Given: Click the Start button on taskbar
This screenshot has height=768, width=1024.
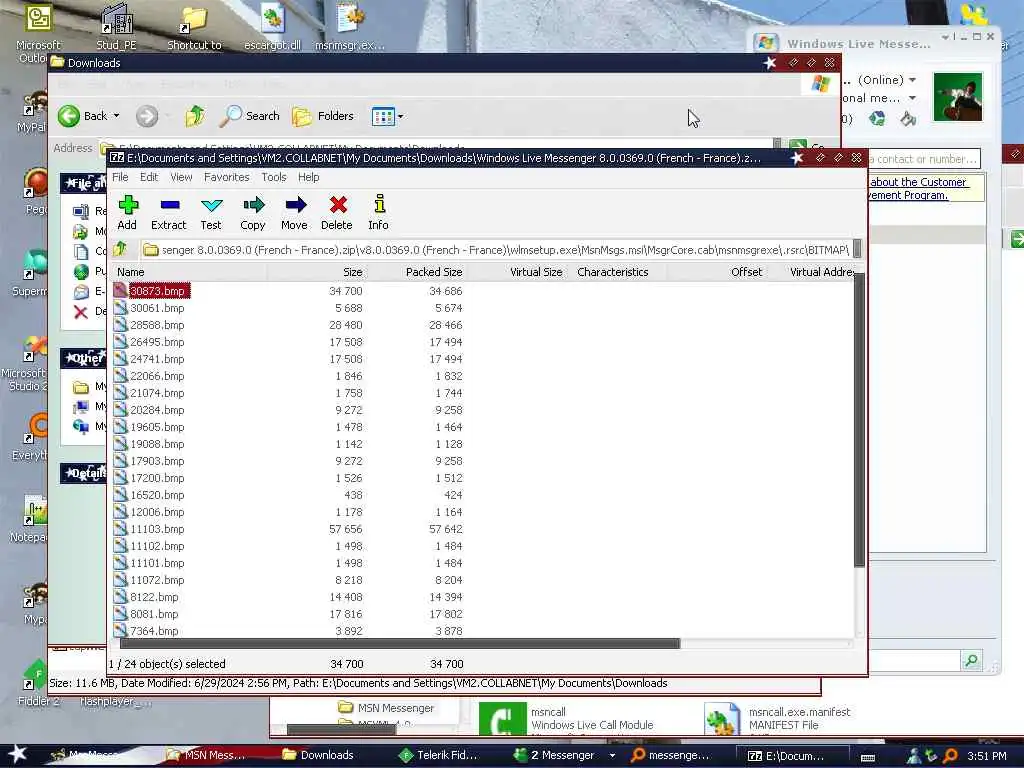Looking at the screenshot, I should pos(17,754).
